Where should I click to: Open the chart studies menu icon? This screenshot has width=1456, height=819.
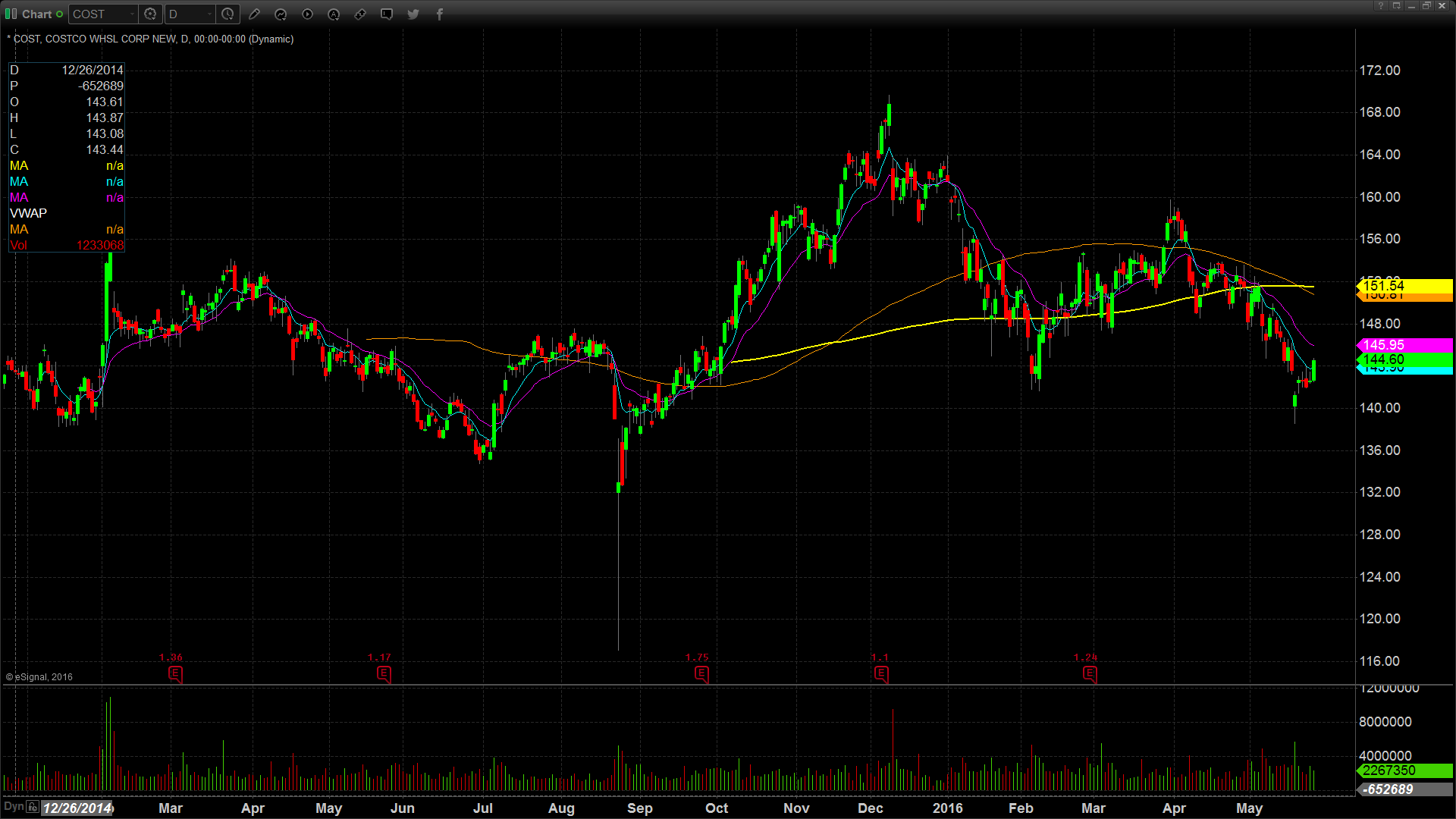281,14
